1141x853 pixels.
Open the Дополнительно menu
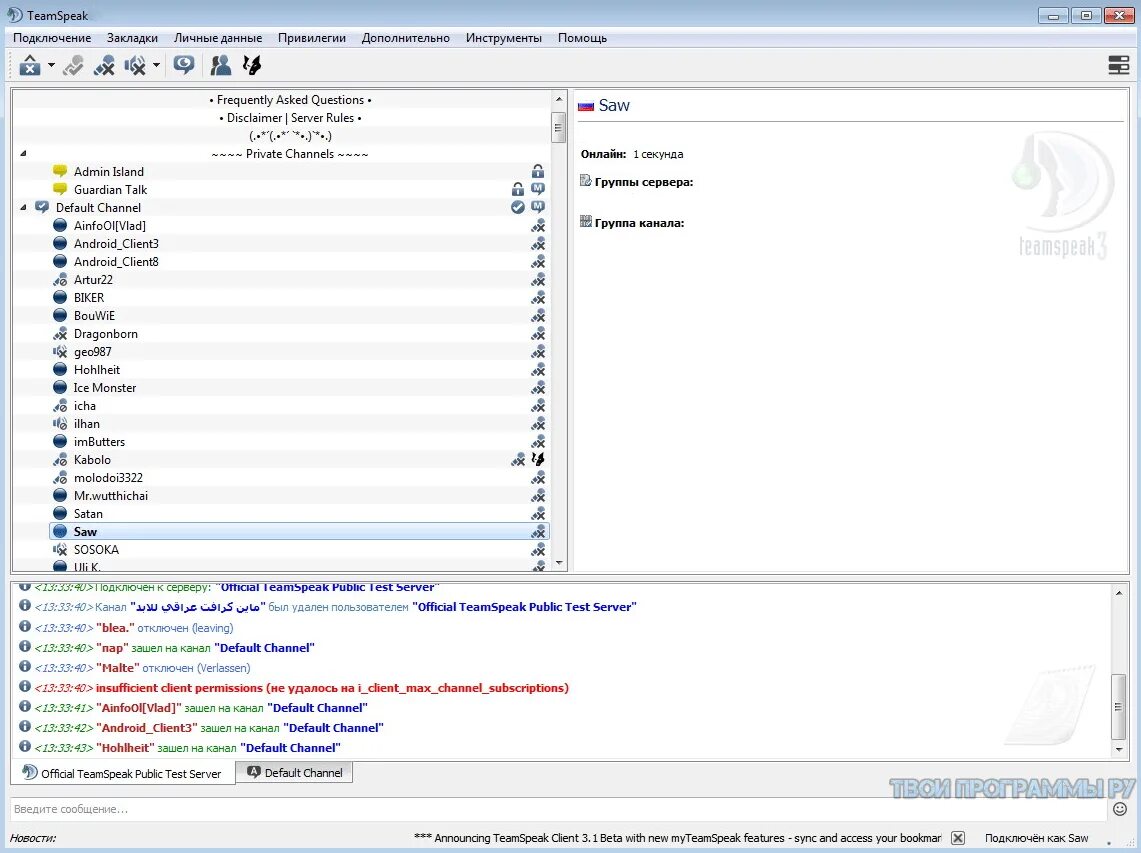pyautogui.click(x=405, y=38)
